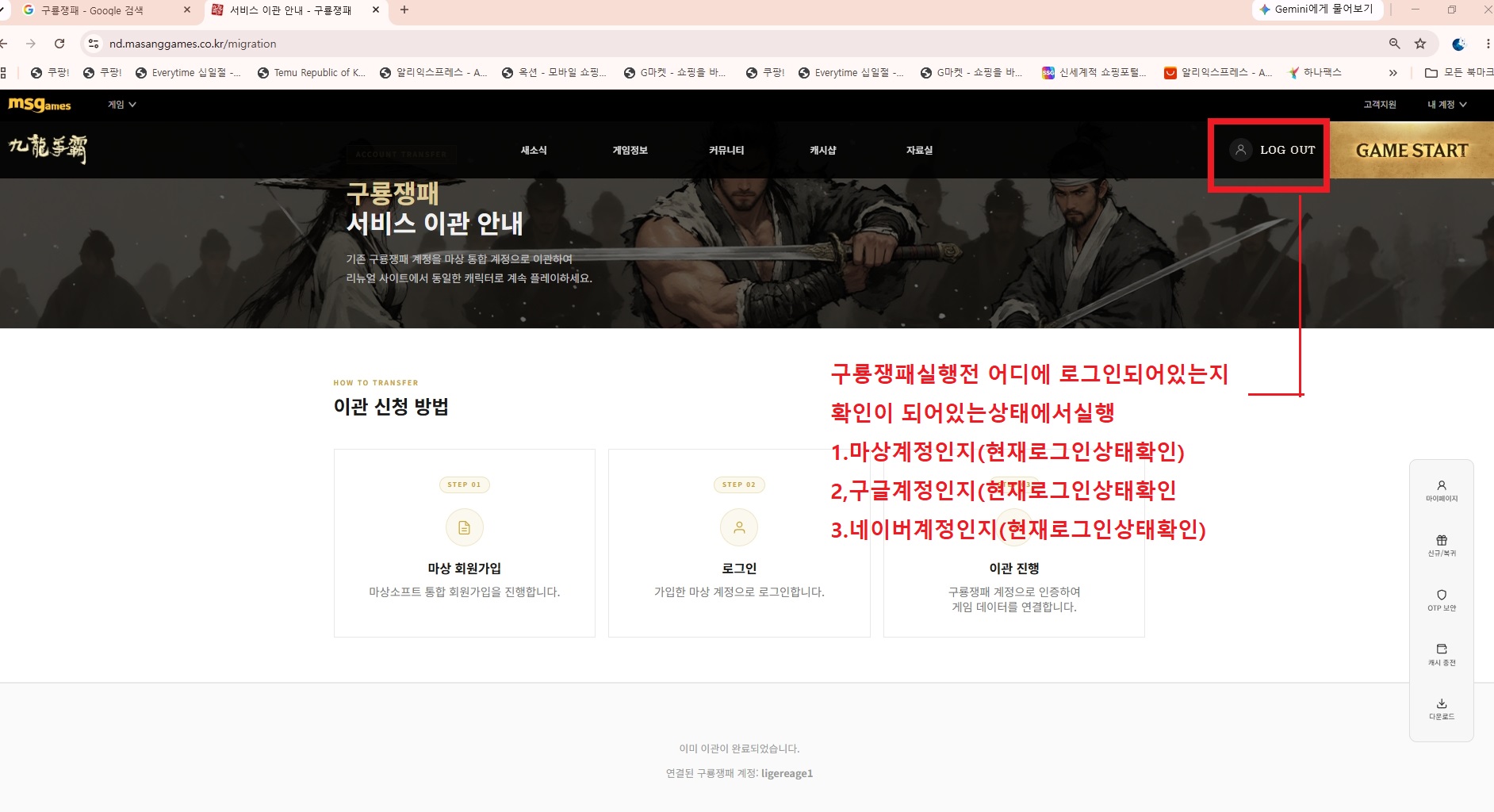Image resolution: width=1494 pixels, height=812 pixels.
Task: Open 고객지원 link in top bar
Action: [1380, 104]
